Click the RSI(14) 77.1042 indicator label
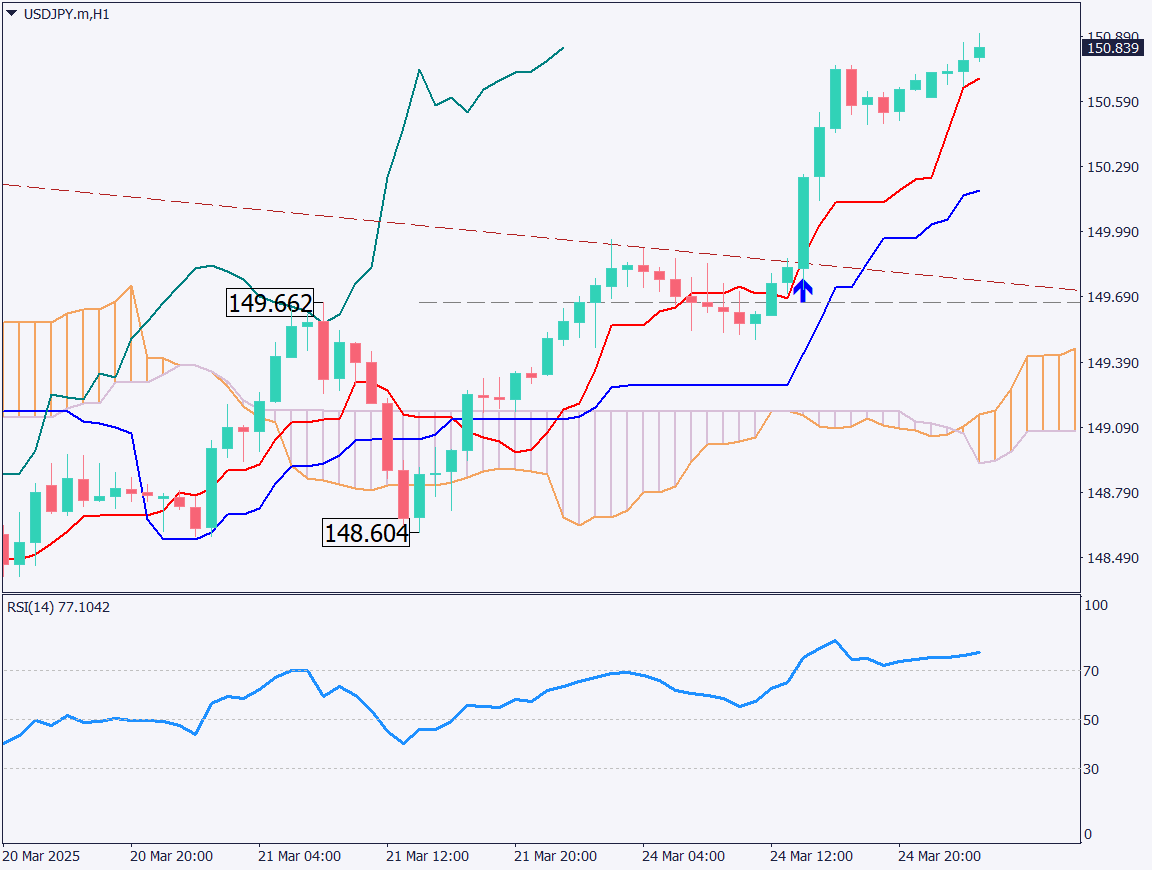This screenshot has width=1152, height=870. tap(59, 606)
